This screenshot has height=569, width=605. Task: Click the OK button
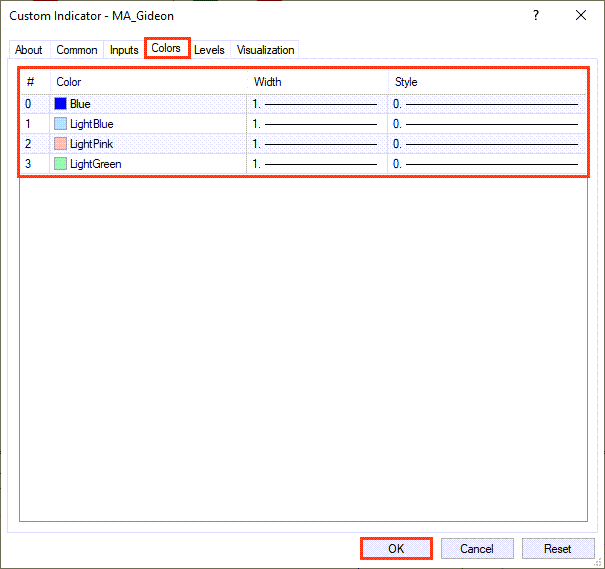tap(396, 549)
